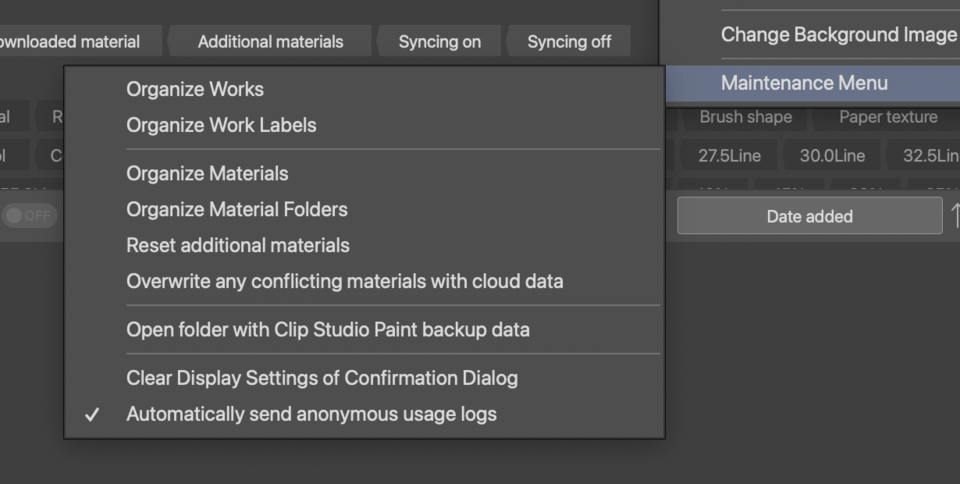The width and height of the screenshot is (960, 484).
Task: Pick the 27.5Line tag
Action: click(x=729, y=155)
